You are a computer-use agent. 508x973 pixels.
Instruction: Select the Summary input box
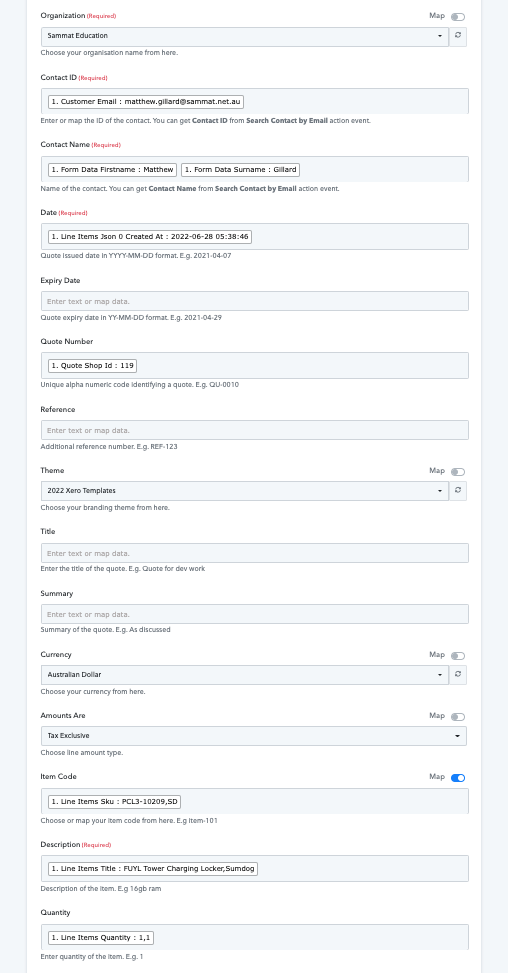point(255,614)
